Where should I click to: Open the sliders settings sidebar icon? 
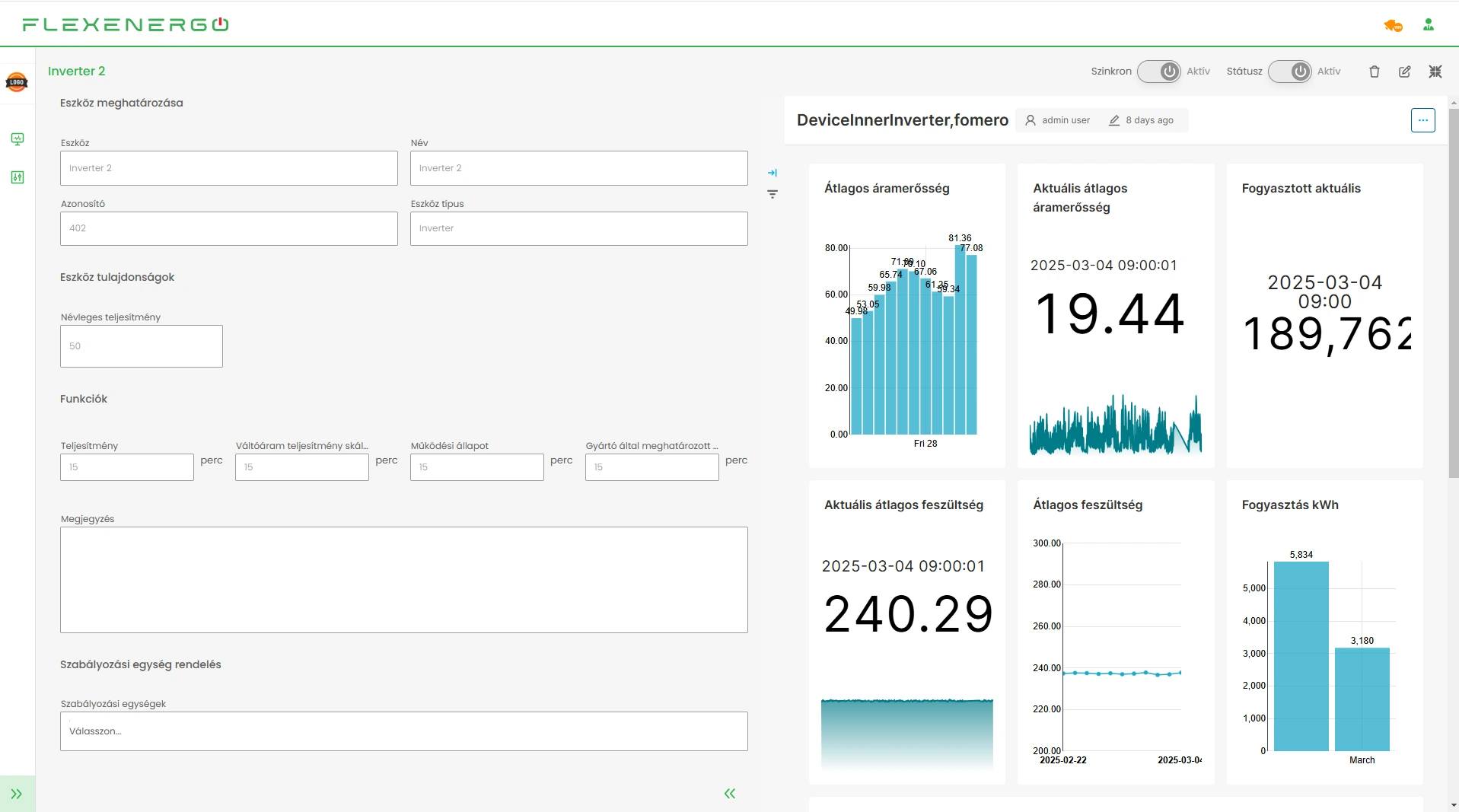coord(18,177)
